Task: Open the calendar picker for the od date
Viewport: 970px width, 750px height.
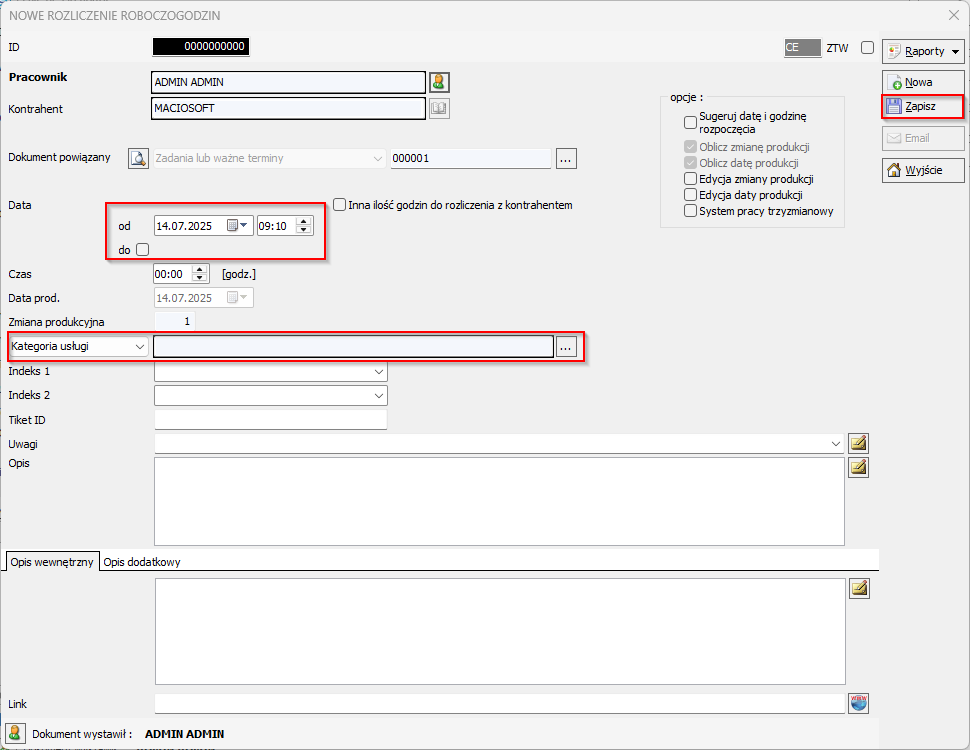Action: [x=239, y=226]
